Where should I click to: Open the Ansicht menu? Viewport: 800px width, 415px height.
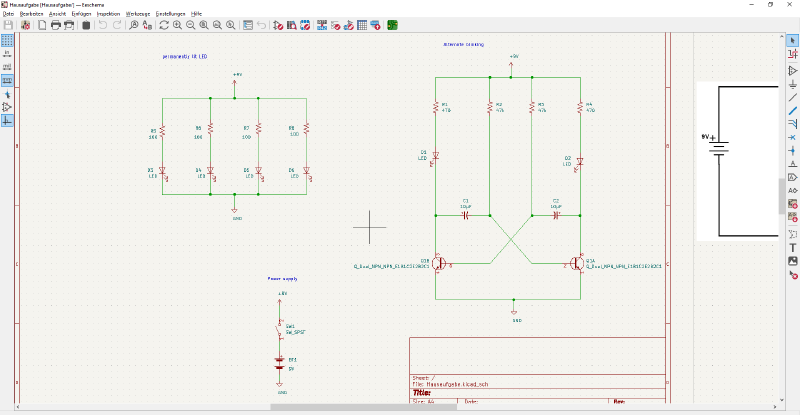58,14
